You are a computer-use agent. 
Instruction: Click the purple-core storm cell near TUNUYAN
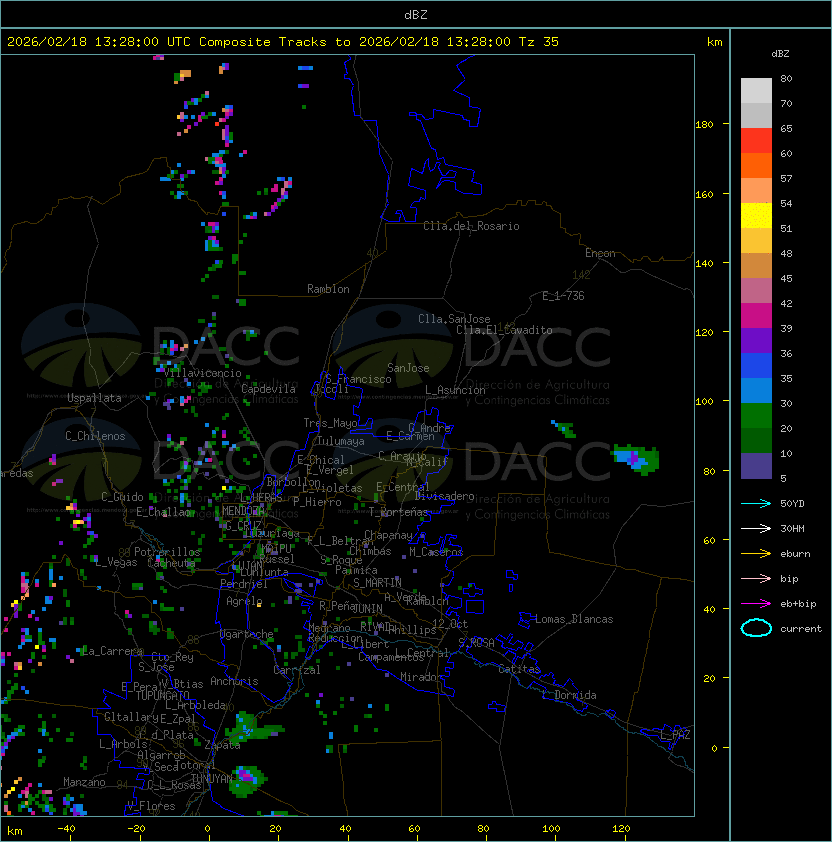point(247,780)
